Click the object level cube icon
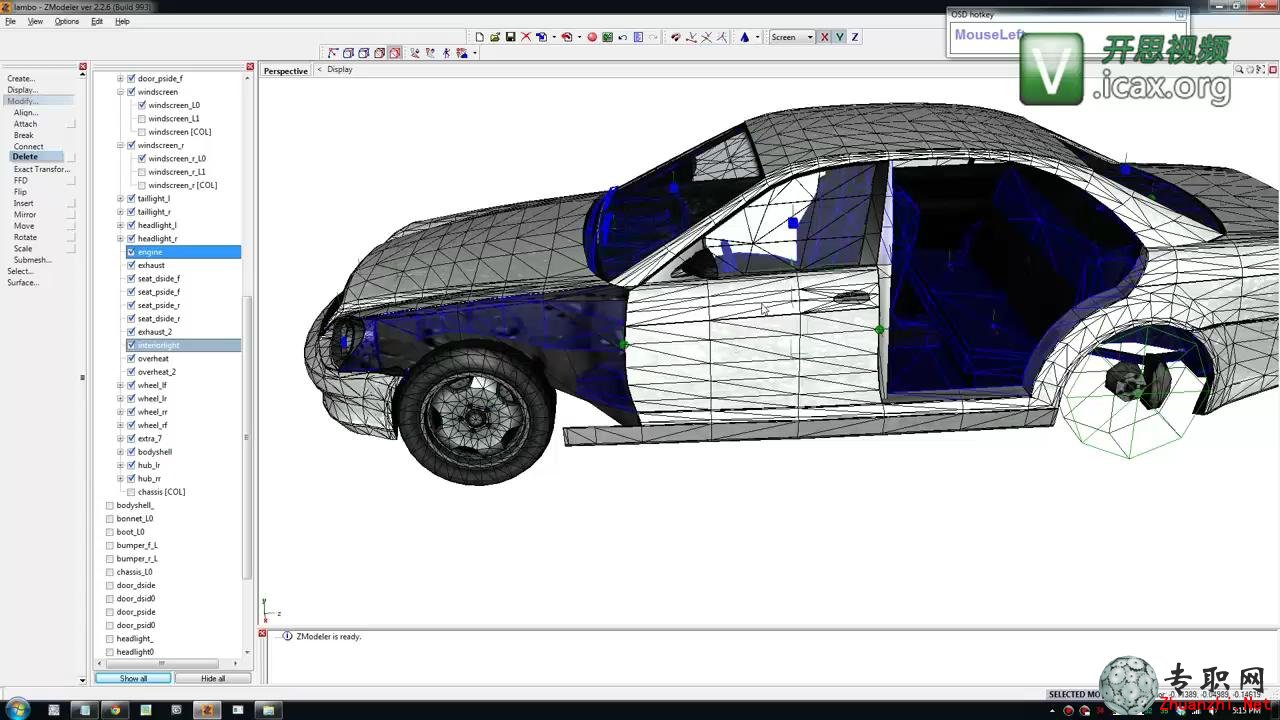Viewport: 1280px width, 720px height. coord(379,53)
